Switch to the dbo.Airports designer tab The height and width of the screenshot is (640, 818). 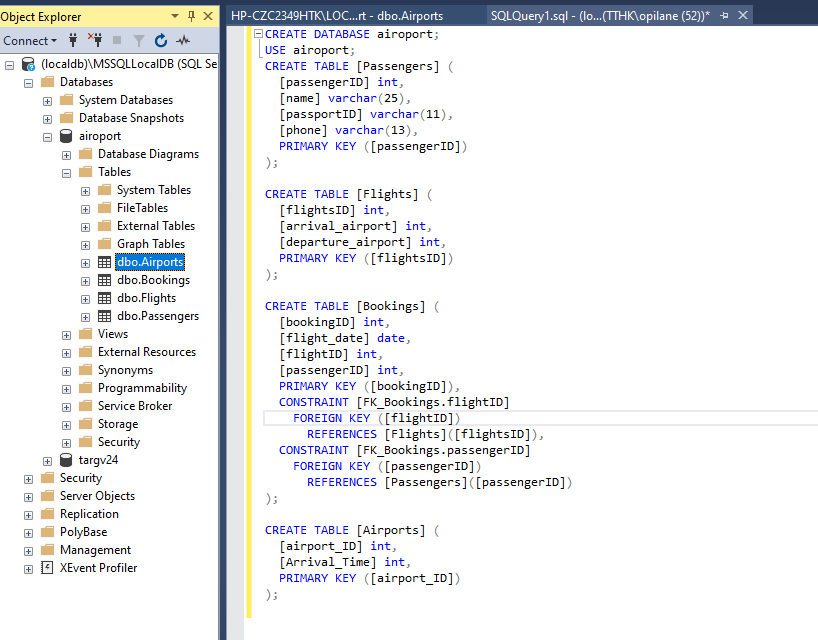337,16
